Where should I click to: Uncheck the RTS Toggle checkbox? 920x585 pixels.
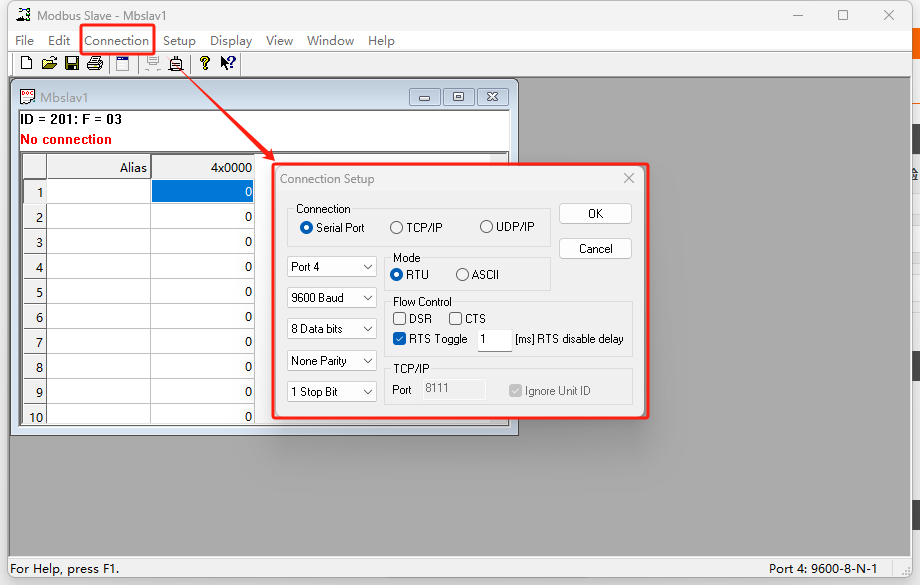click(400, 339)
